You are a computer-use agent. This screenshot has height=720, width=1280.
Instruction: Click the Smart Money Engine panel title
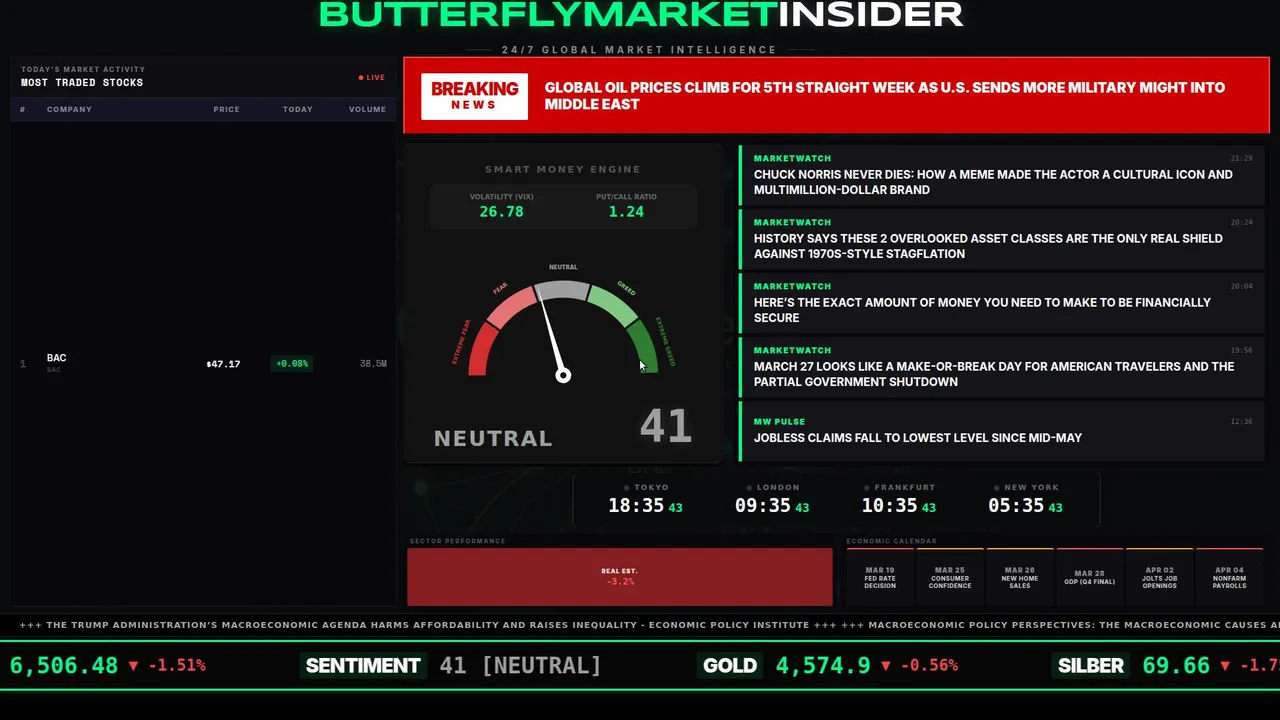(563, 169)
